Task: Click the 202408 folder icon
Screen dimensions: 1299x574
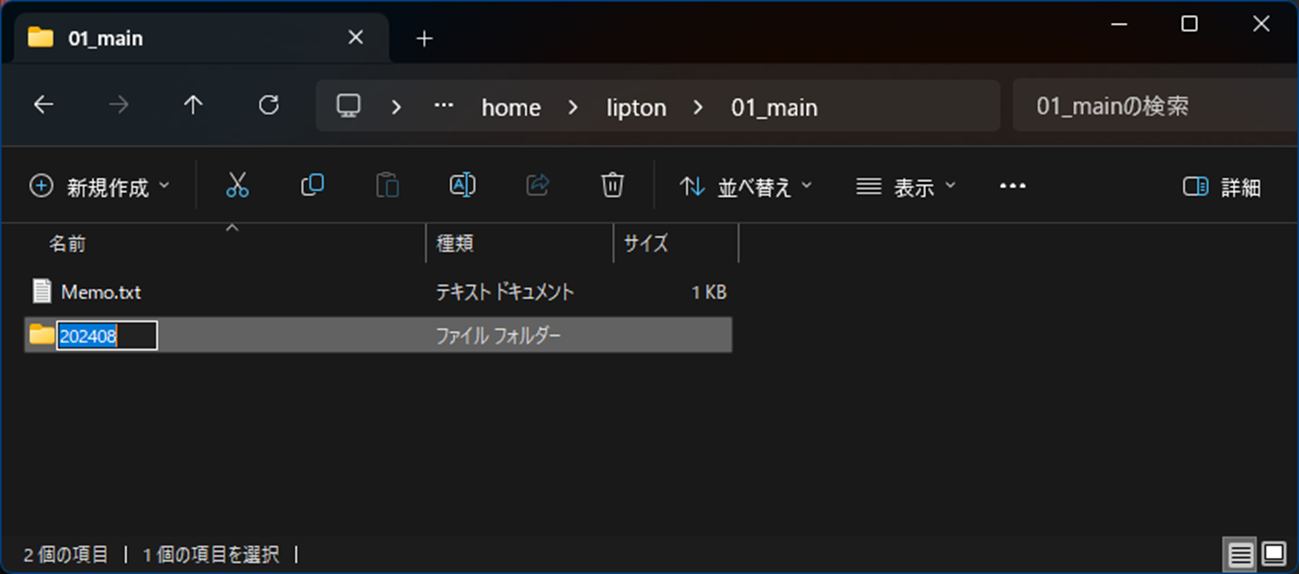Action: point(41,335)
